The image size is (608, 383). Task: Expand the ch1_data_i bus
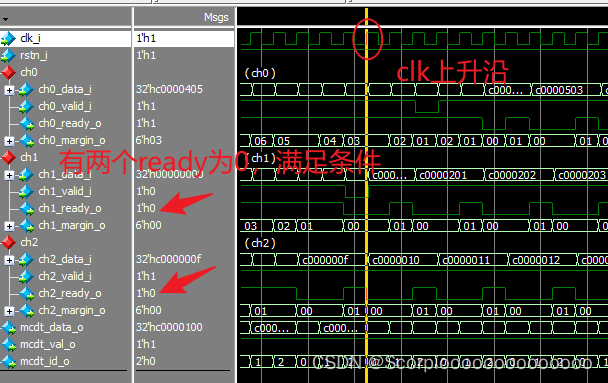coord(9,175)
